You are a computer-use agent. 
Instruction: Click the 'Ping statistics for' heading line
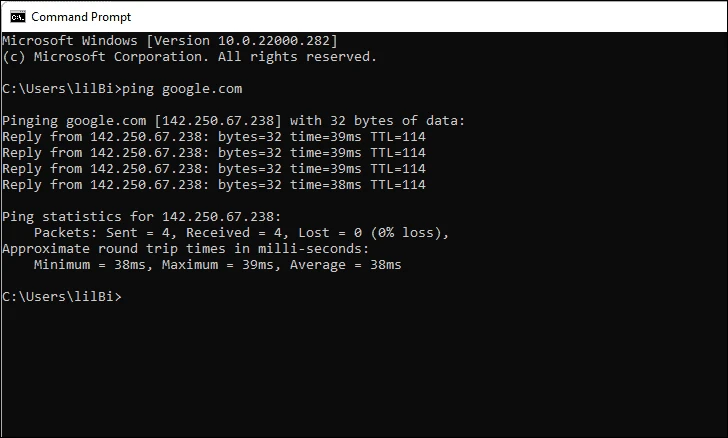(142, 217)
